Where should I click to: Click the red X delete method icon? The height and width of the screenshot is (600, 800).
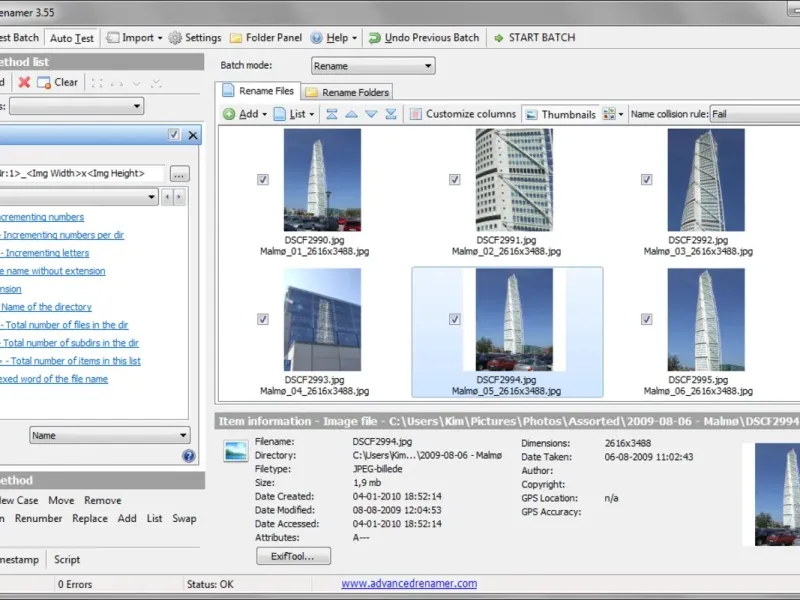point(24,83)
